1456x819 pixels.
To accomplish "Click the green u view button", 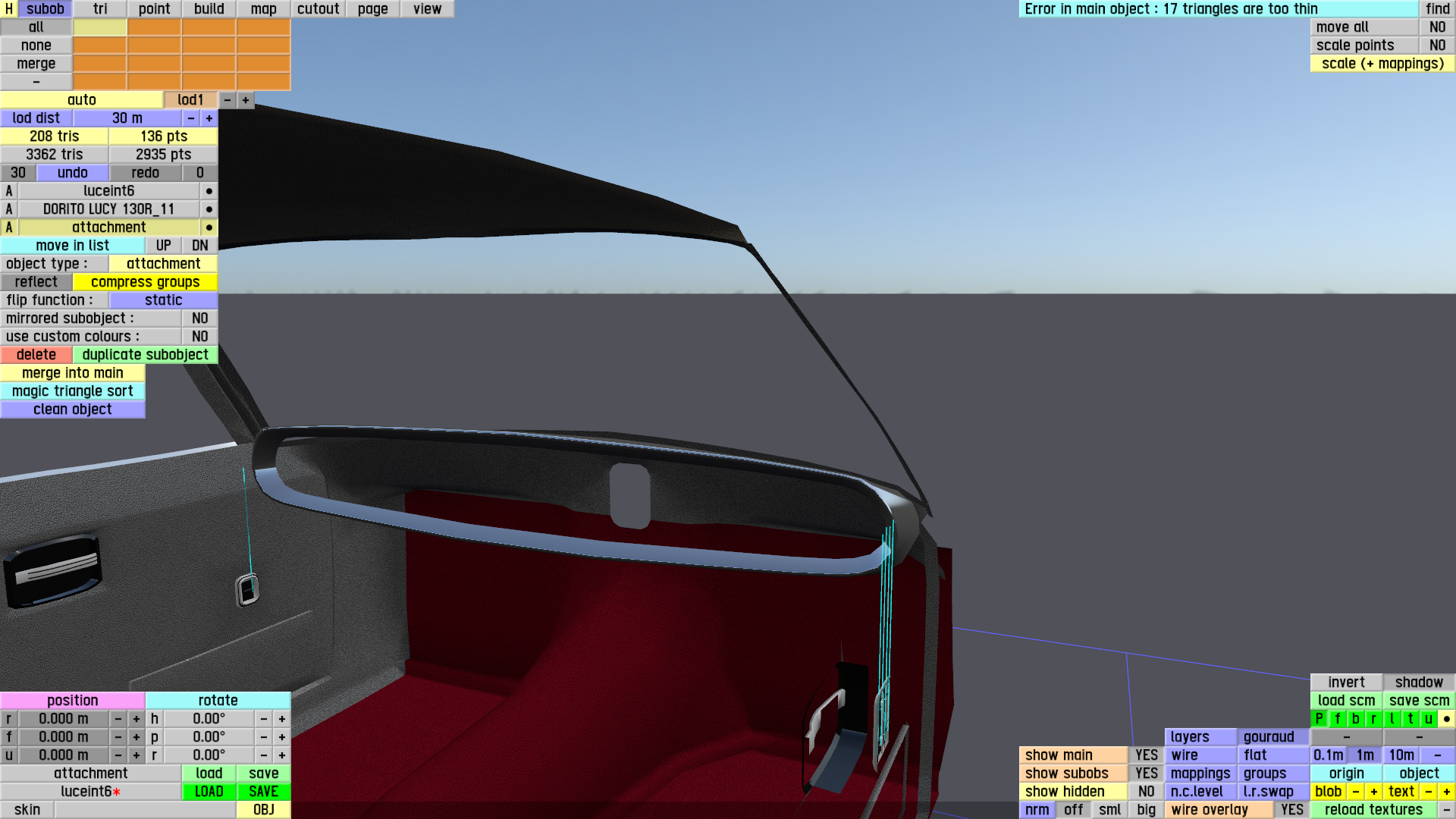I will pos(1428,719).
